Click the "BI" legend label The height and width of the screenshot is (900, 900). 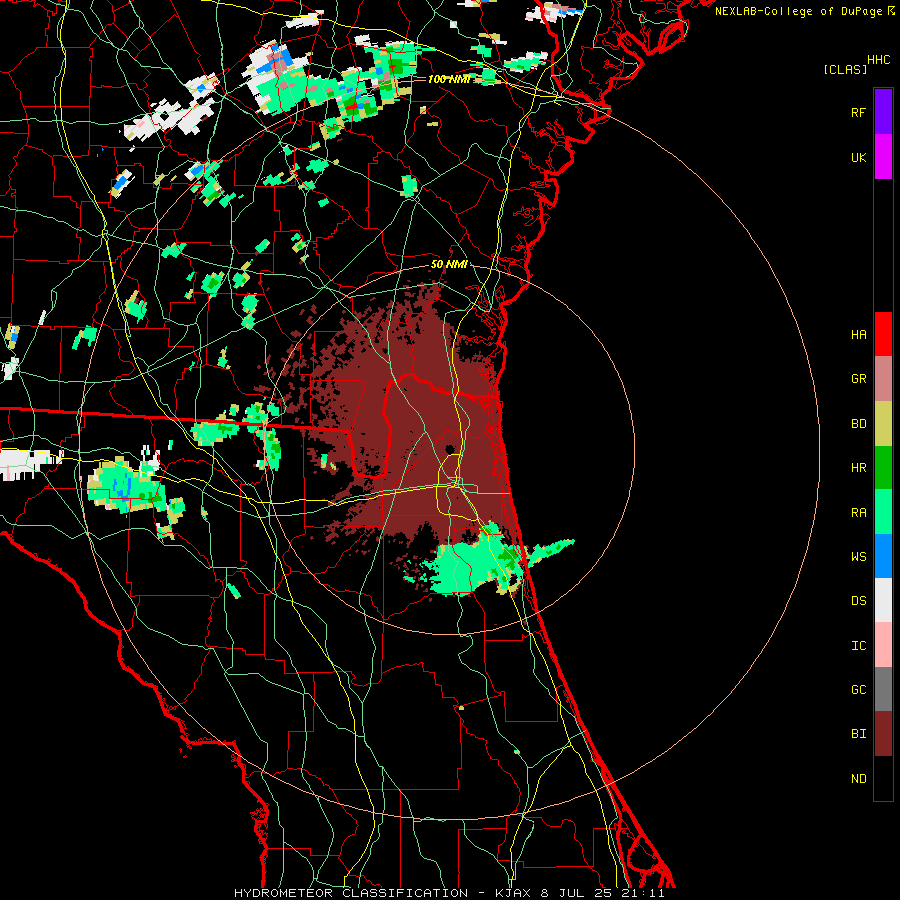pyautogui.click(x=858, y=734)
